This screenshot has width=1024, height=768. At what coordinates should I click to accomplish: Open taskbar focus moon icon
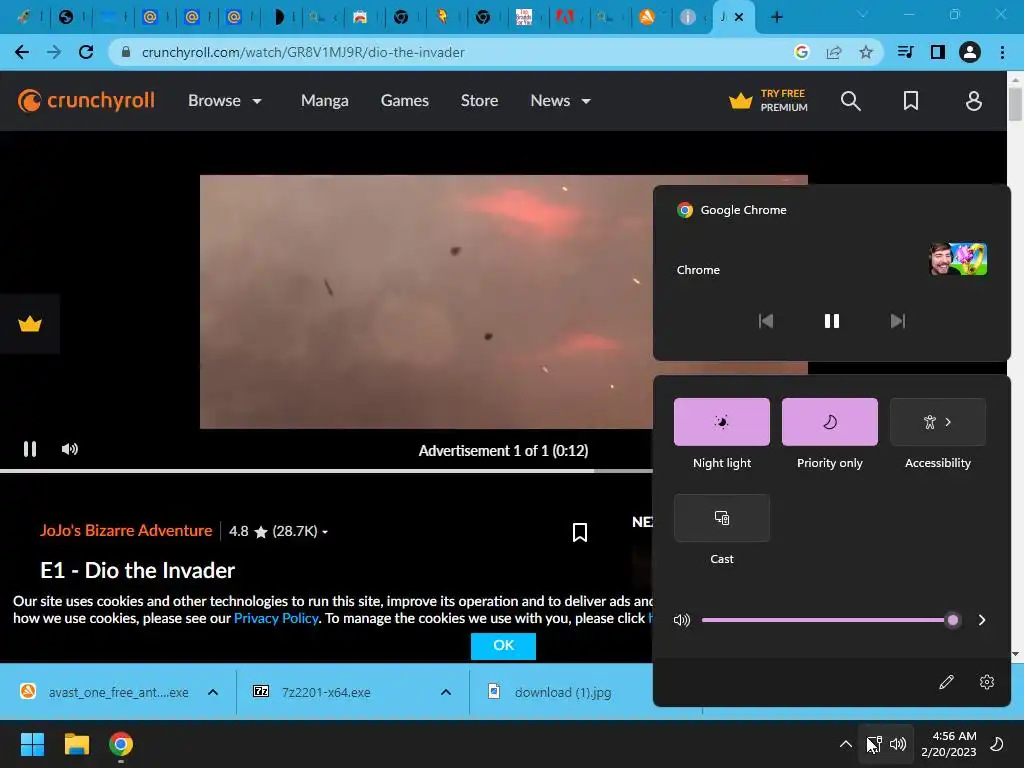[x=997, y=744]
